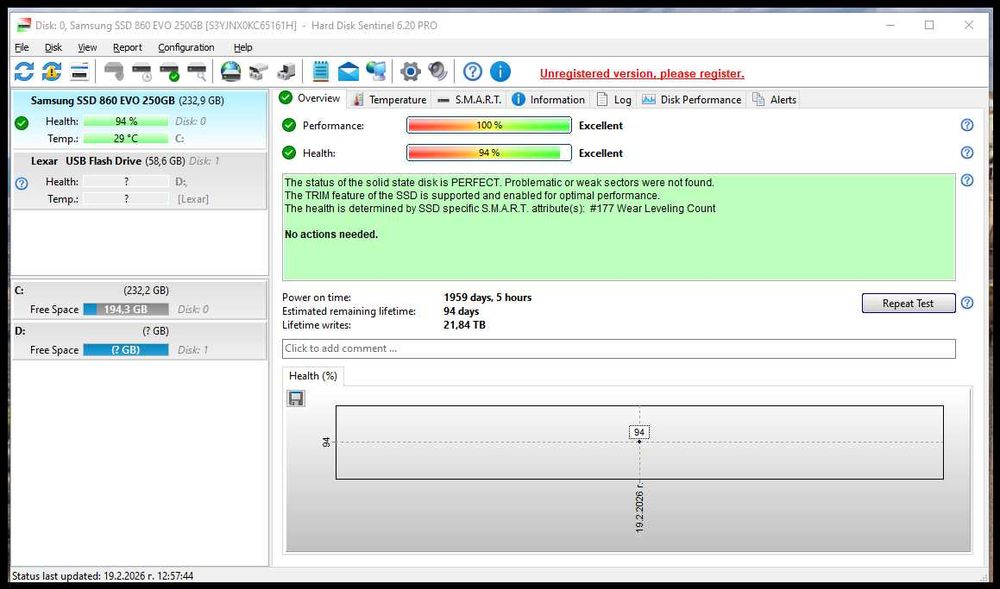This screenshot has width=1000, height=589.
Task: Click the disk panel list toolbar icon
Action: tap(80, 71)
